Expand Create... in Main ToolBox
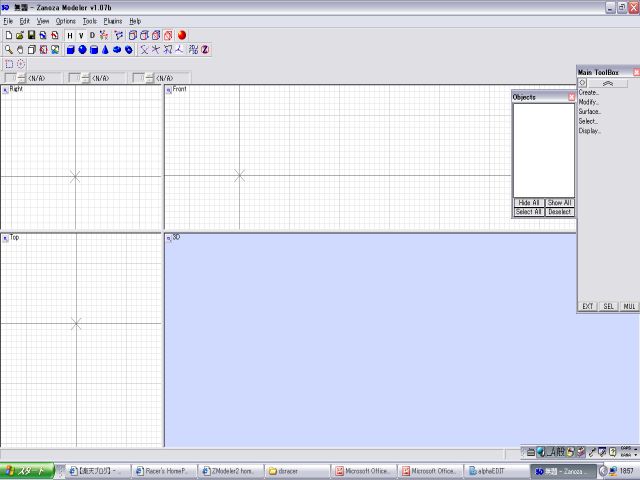The height and width of the screenshot is (480, 640). (589, 93)
